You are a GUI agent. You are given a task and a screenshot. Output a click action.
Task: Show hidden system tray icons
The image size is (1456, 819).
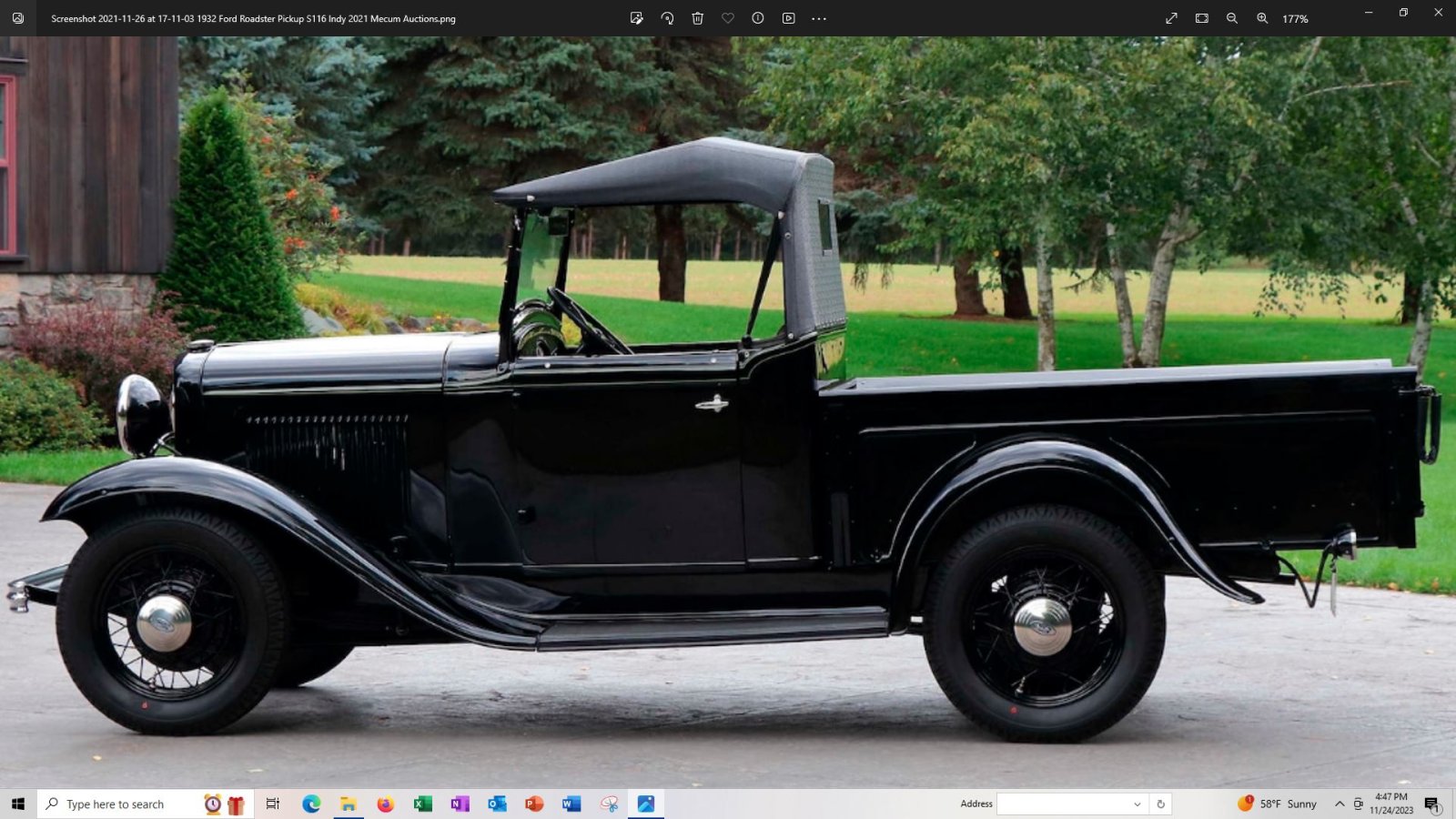pyautogui.click(x=1340, y=804)
